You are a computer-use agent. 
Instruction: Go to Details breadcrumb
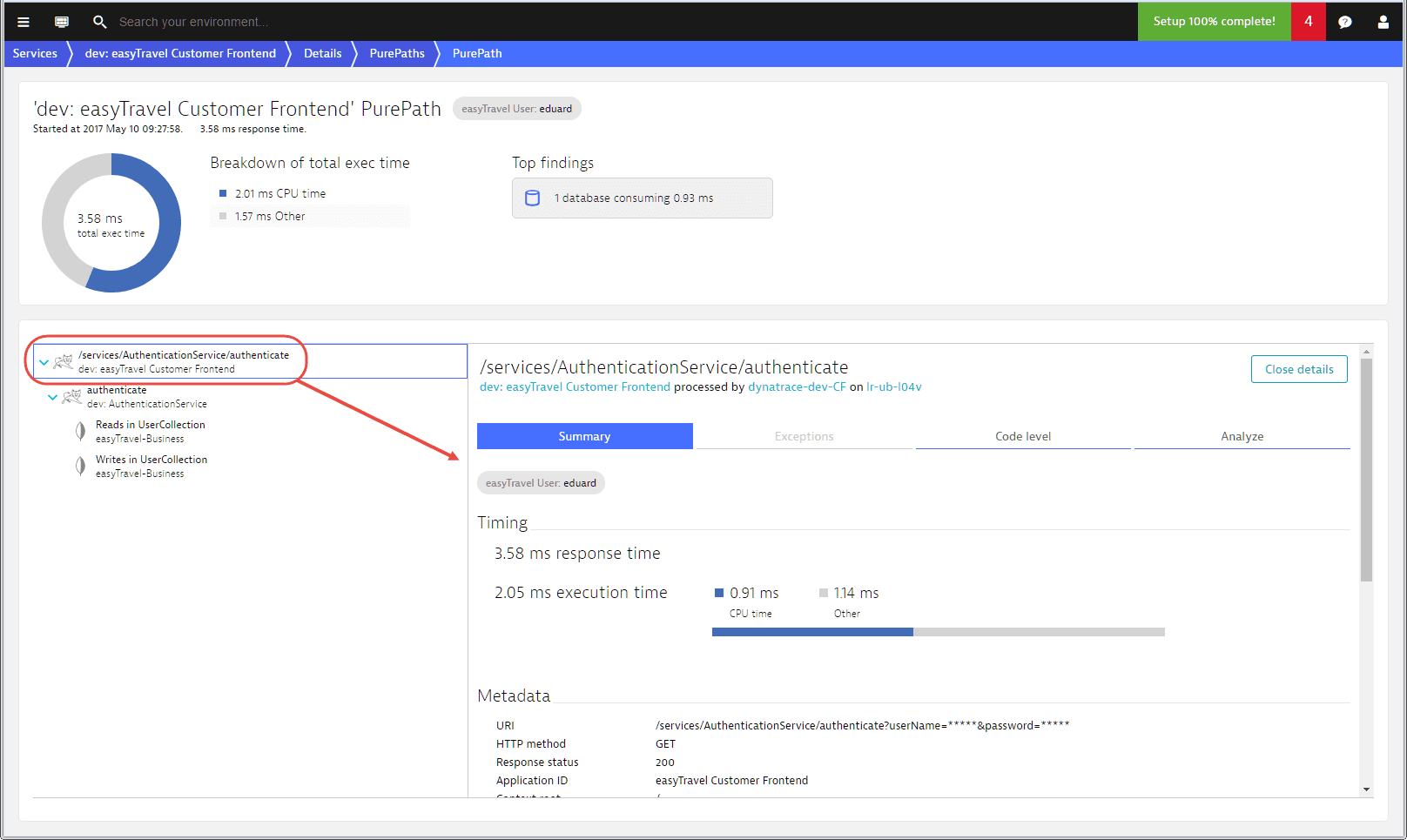click(322, 53)
